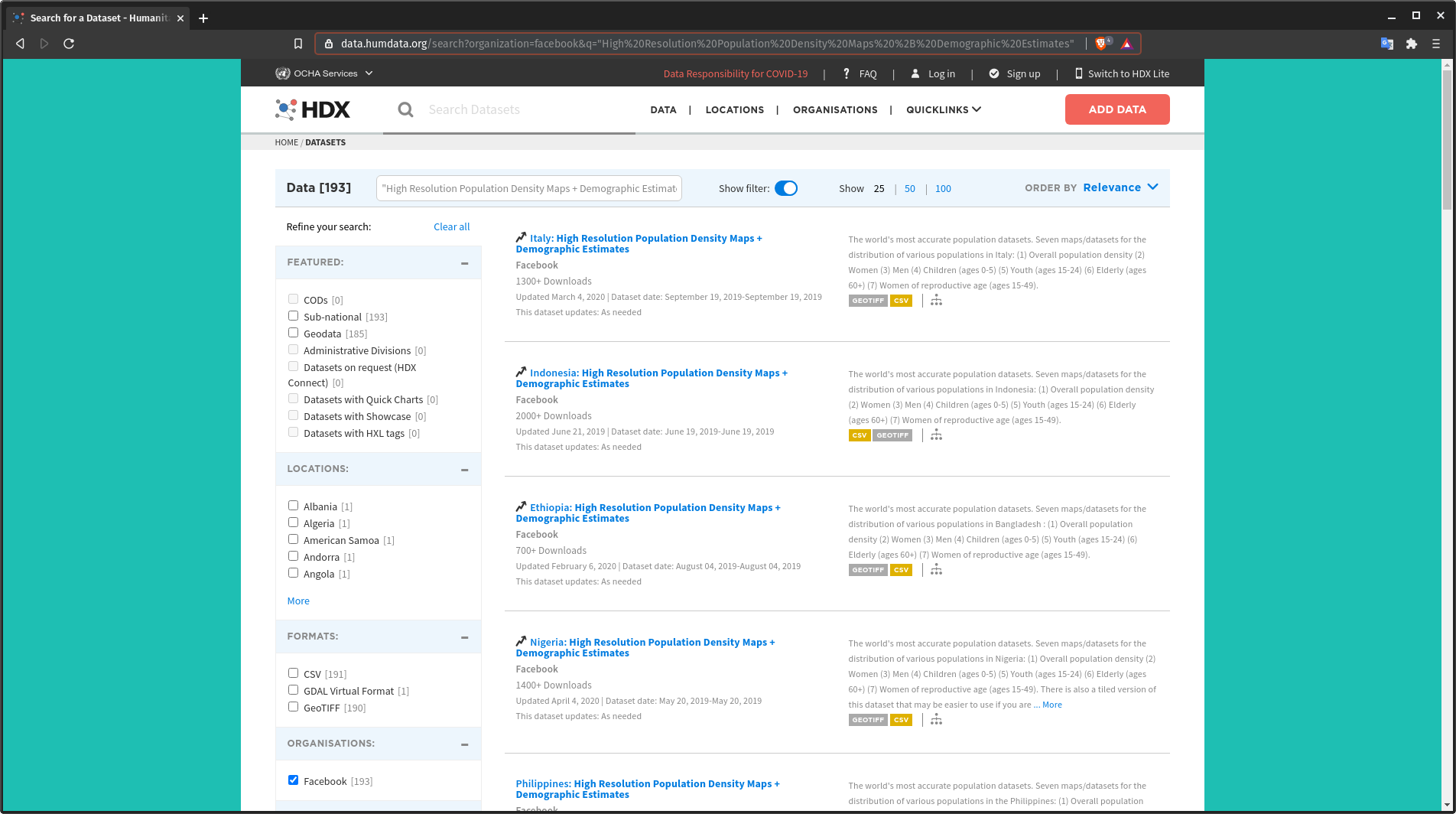Check the Geodata filter
The width and height of the screenshot is (1456, 814).
tap(293, 333)
